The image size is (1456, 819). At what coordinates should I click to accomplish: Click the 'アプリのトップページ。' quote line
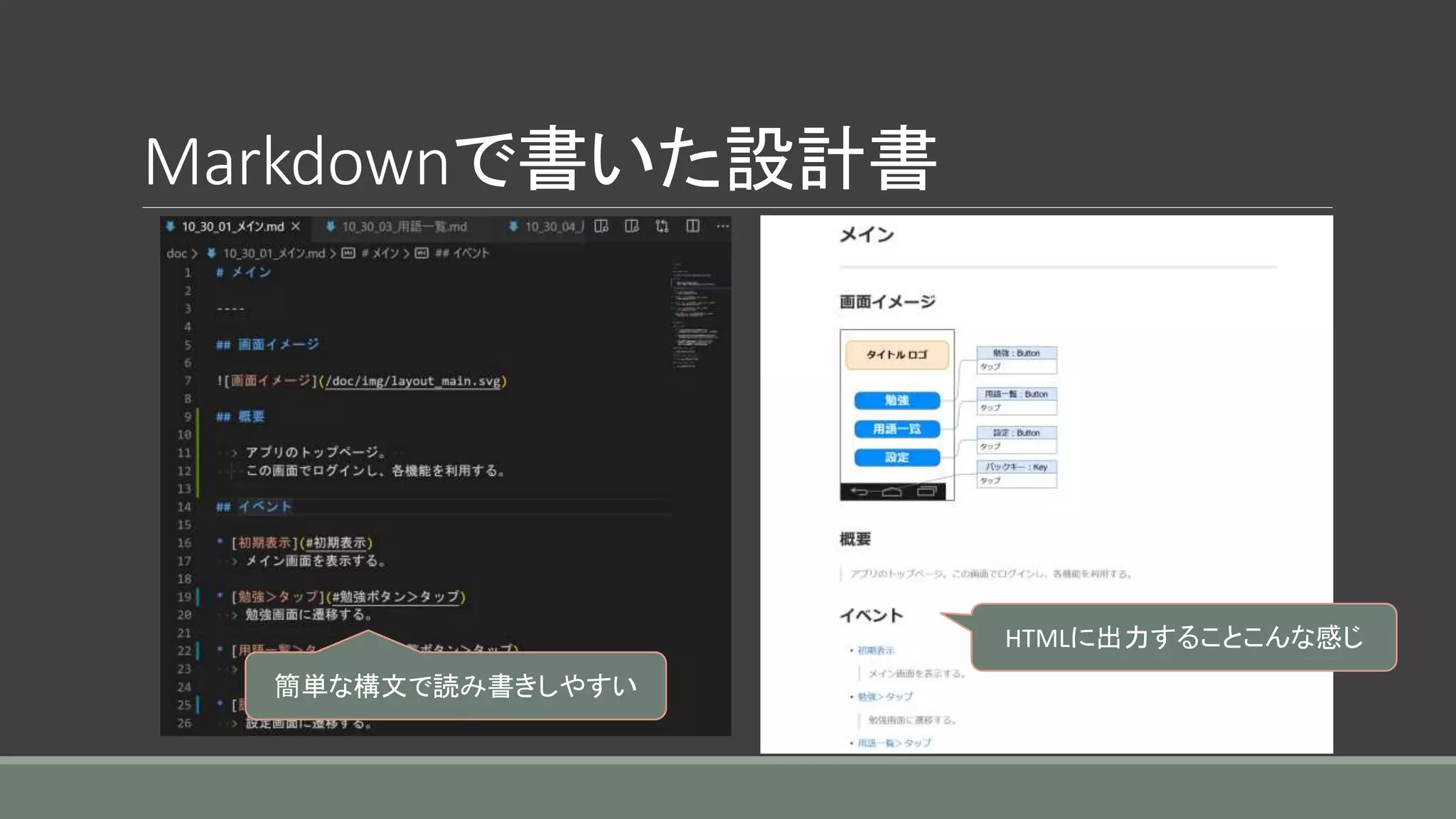pos(316,452)
